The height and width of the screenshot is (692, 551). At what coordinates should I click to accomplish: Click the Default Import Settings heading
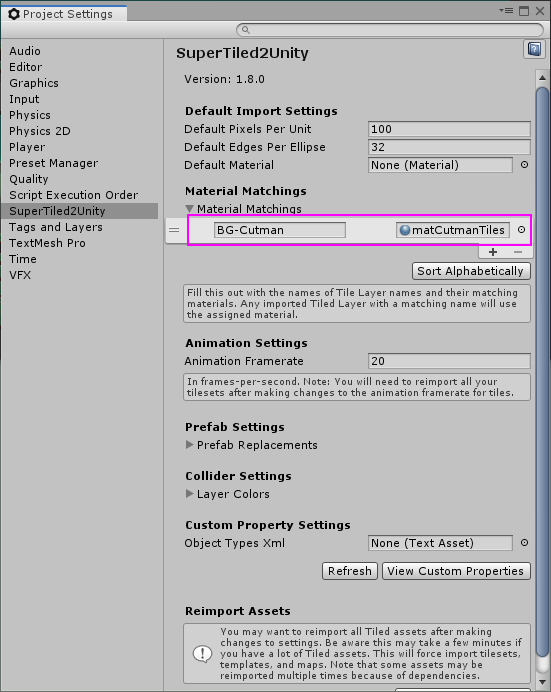point(261,111)
